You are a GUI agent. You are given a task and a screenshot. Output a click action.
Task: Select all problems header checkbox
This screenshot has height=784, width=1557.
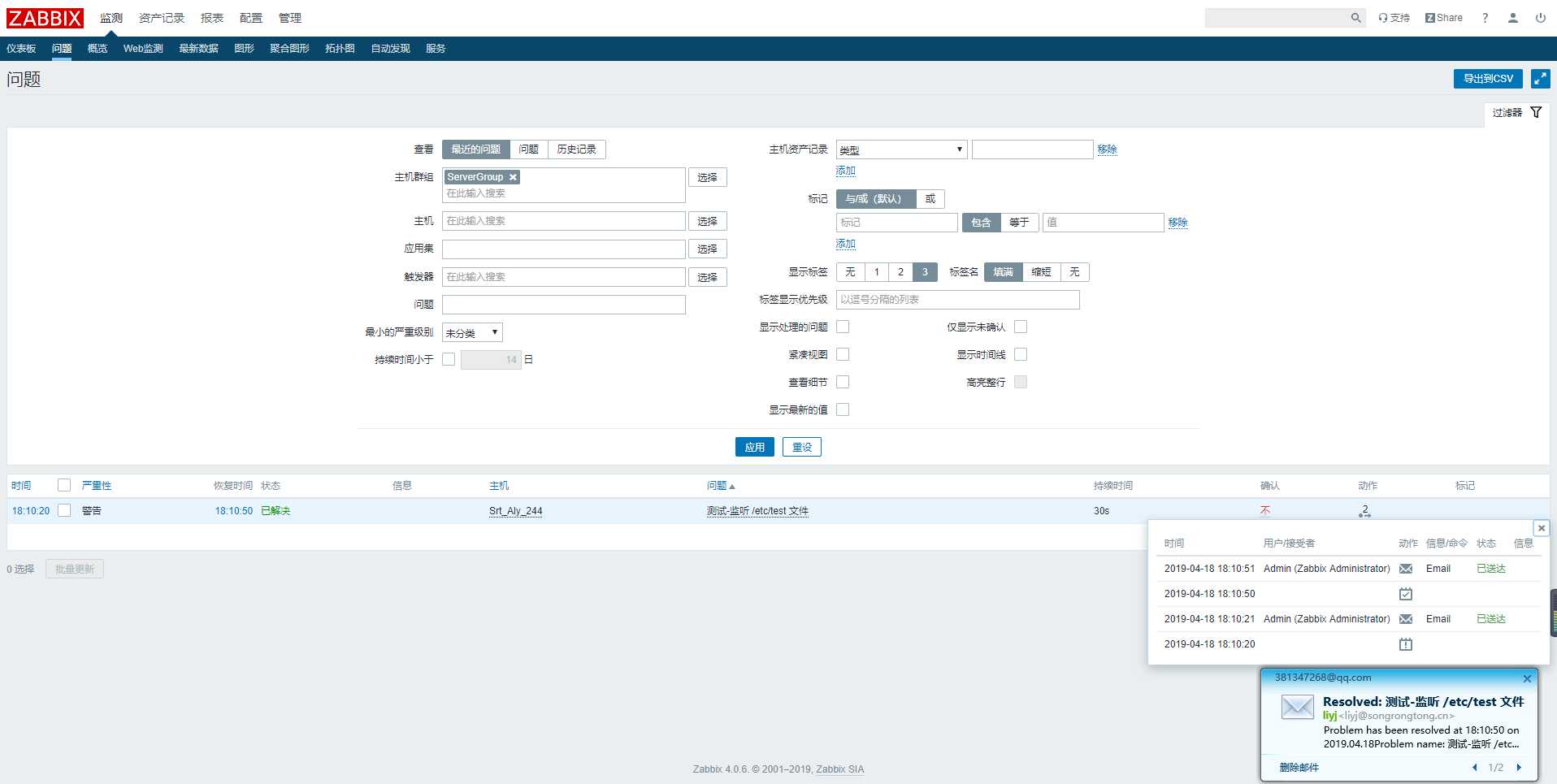pyautogui.click(x=64, y=485)
